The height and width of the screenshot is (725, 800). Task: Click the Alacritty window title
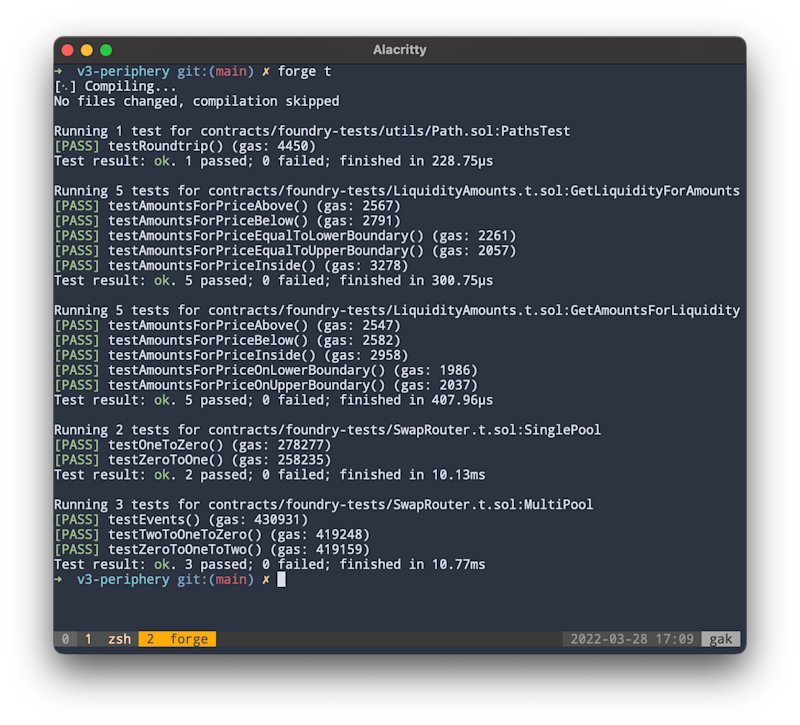[399, 50]
